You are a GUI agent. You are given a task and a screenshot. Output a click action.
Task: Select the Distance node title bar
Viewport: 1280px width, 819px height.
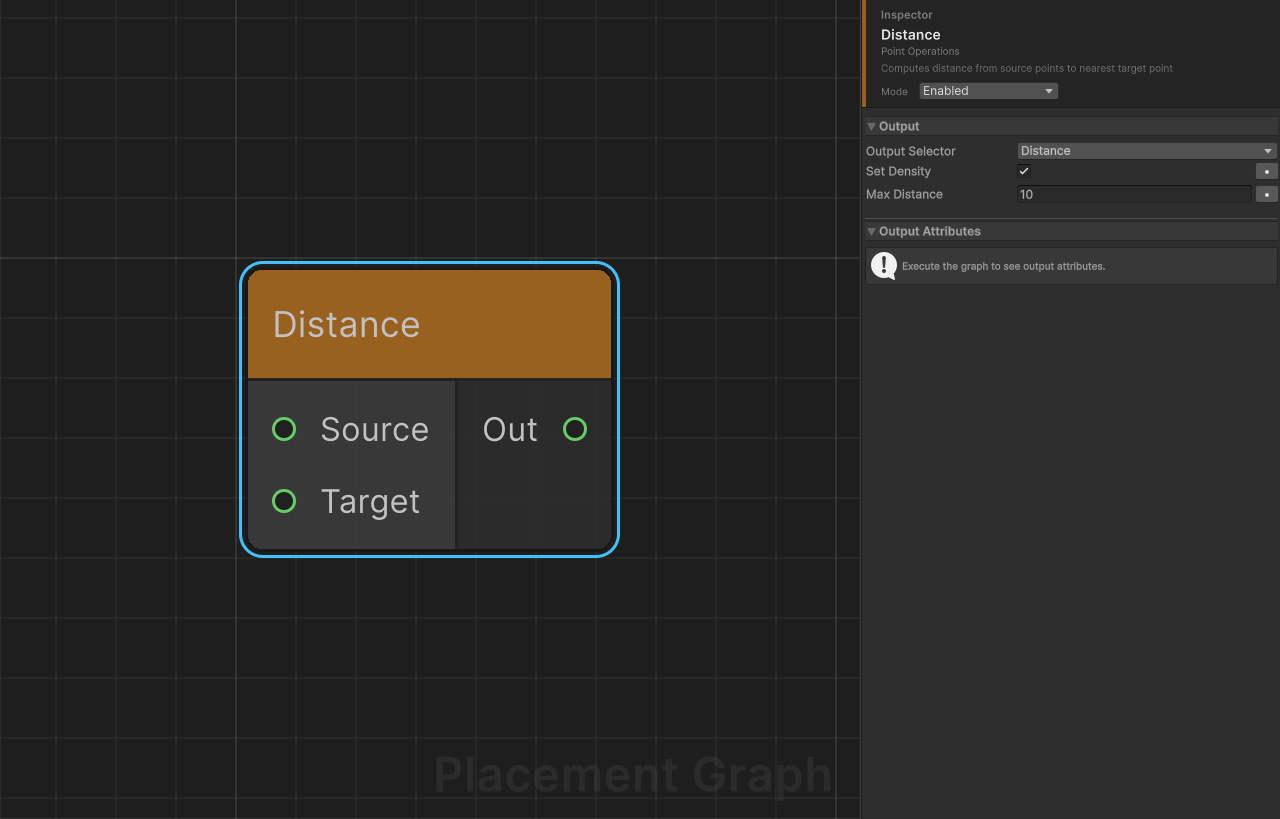(x=429, y=324)
